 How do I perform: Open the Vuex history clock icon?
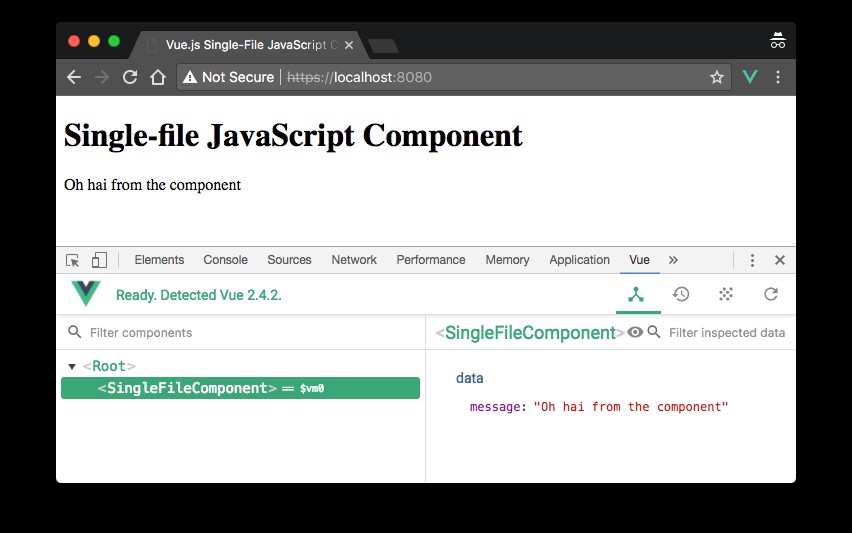click(x=681, y=294)
